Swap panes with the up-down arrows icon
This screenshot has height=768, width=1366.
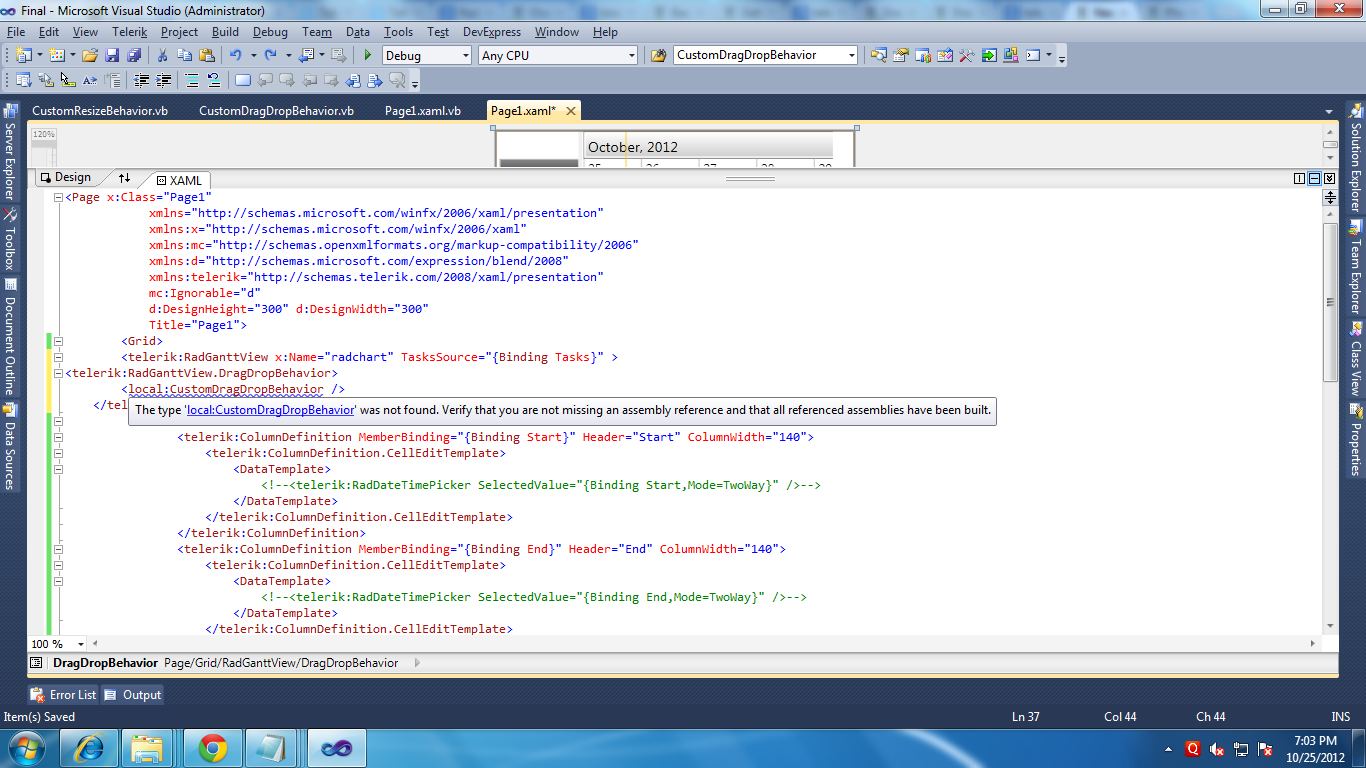pos(124,178)
